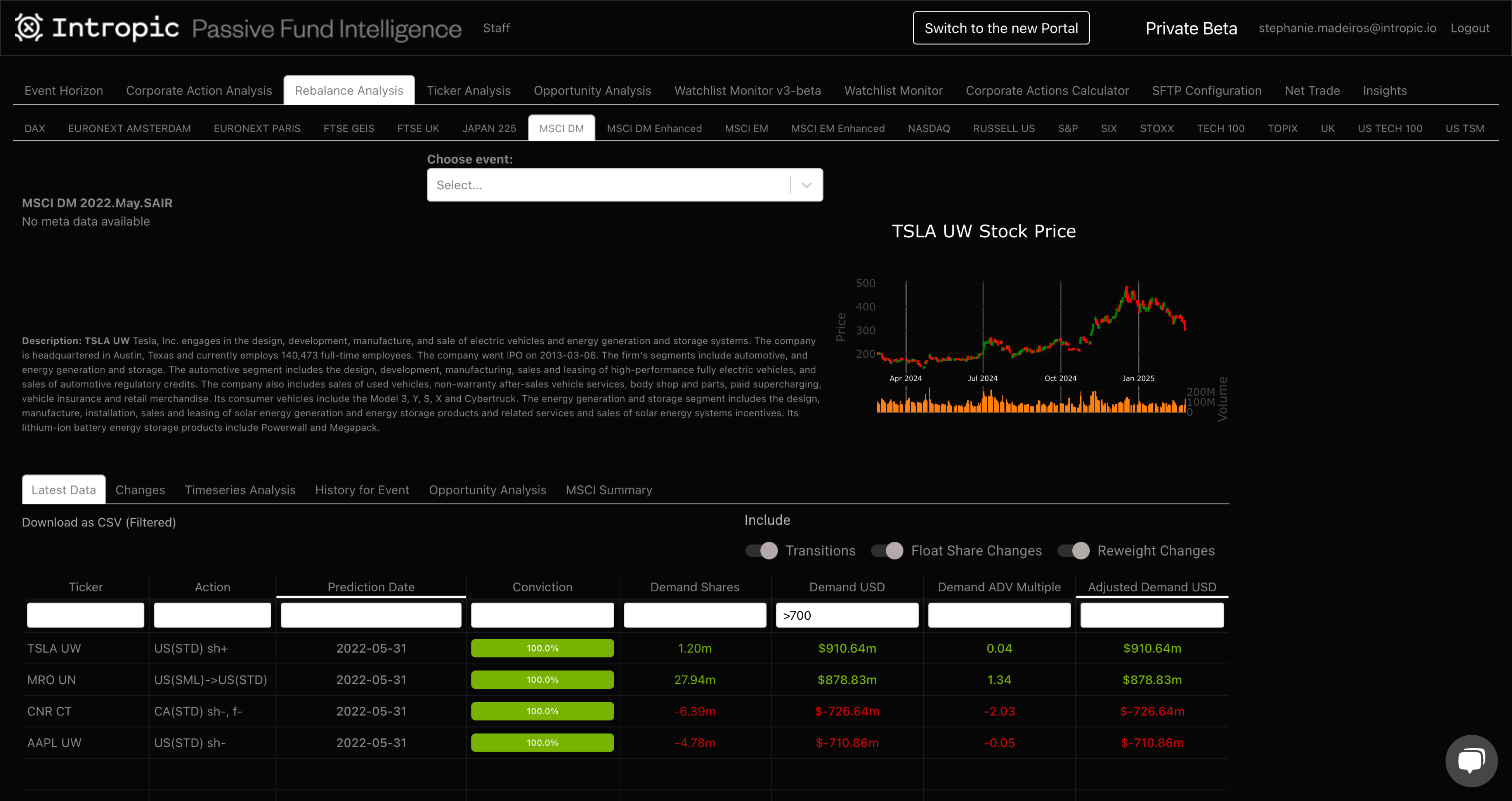Click the Logout link
This screenshot has width=1512, height=801.
point(1470,28)
